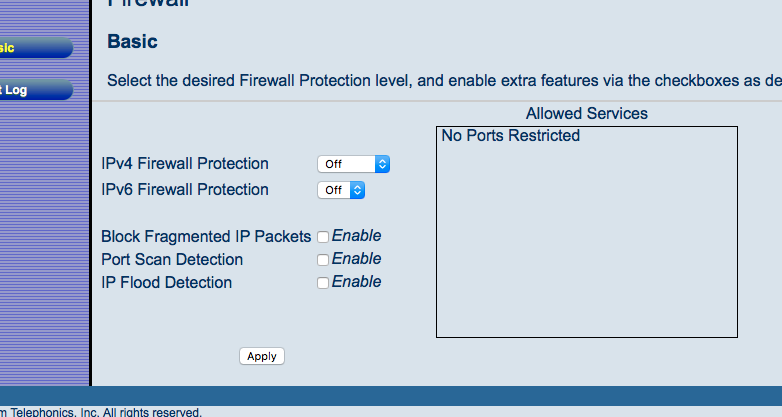Screen dimensions: 782x417
Task: Expand the IPv6 Firewall Protection dropdown
Action: 341,190
